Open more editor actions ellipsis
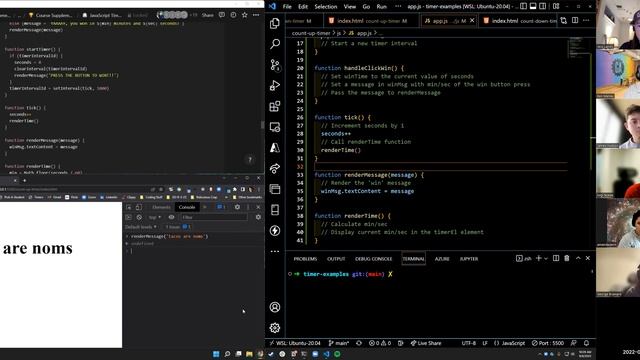640x360 pixels. pos(586,20)
